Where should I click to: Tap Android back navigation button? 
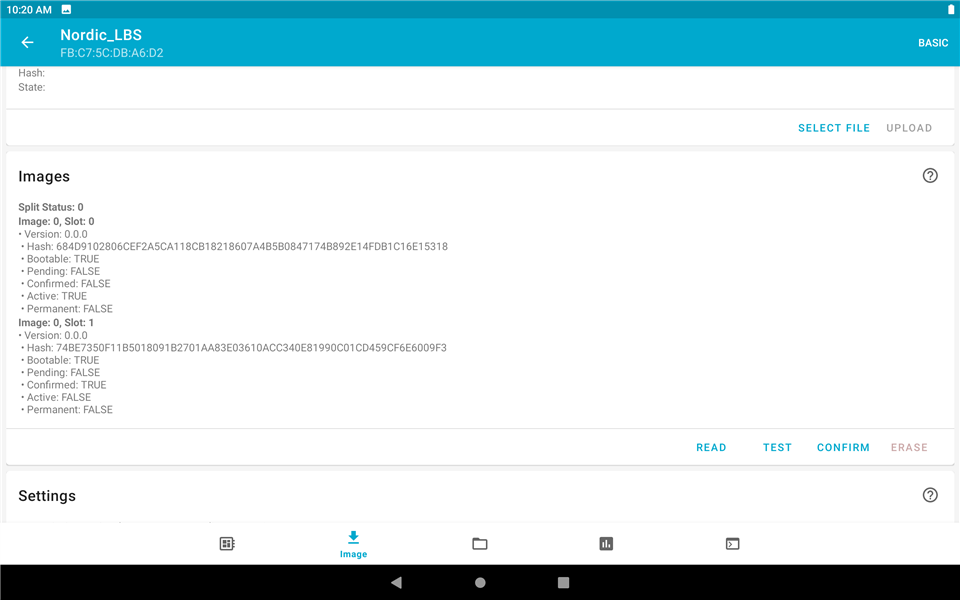396,582
